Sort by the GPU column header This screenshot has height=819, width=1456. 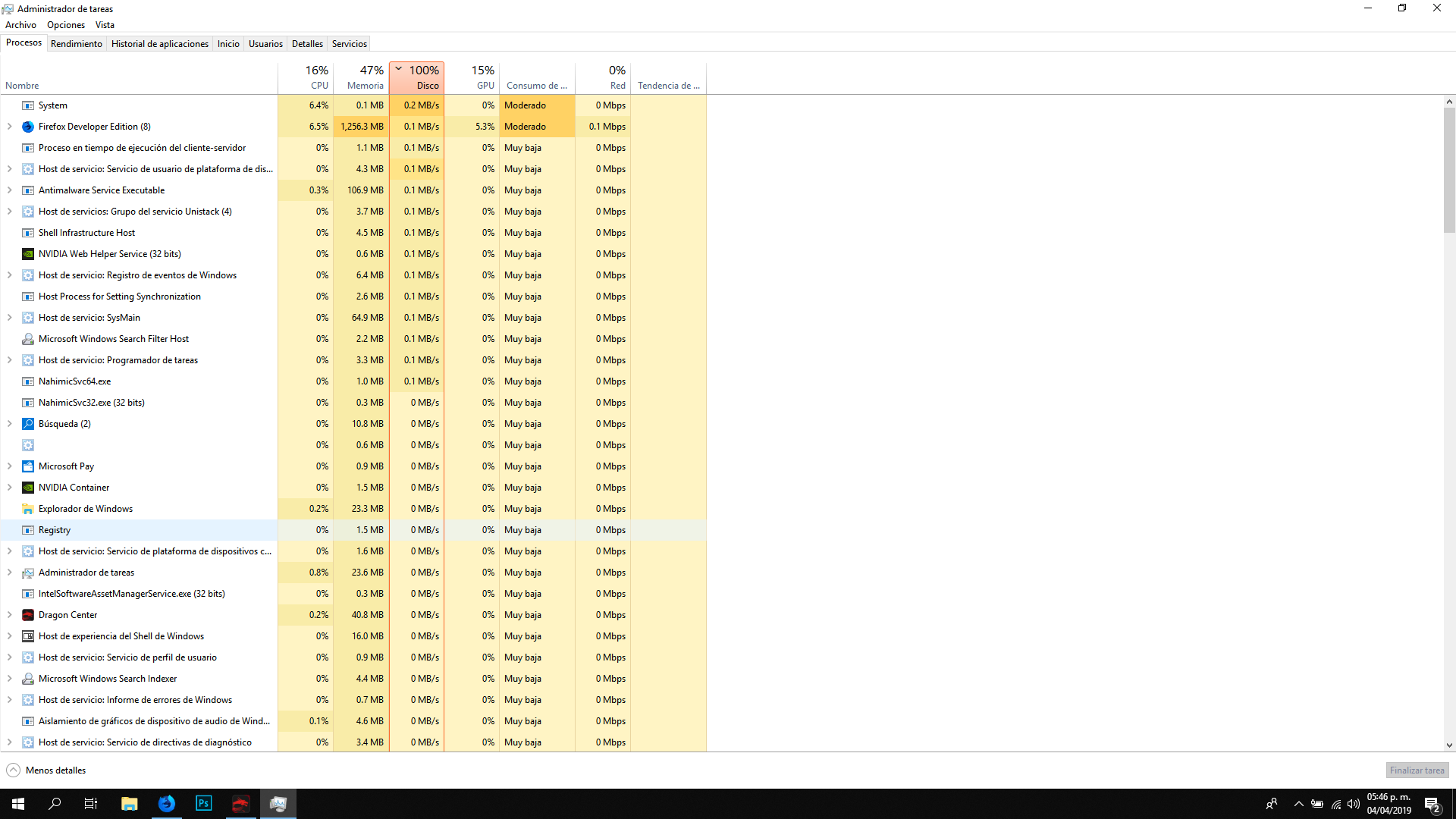point(472,78)
